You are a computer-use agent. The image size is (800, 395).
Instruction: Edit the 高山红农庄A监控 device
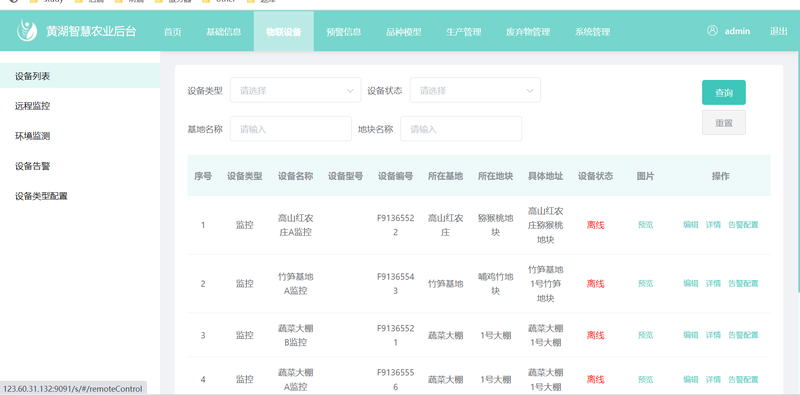691,225
